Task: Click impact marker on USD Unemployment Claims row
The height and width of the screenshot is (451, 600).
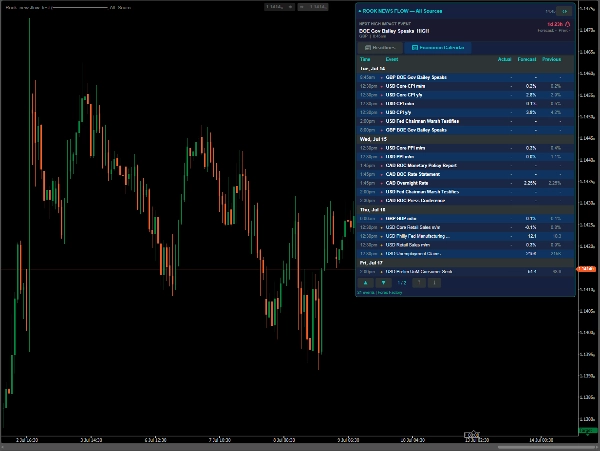Action: pos(382,254)
